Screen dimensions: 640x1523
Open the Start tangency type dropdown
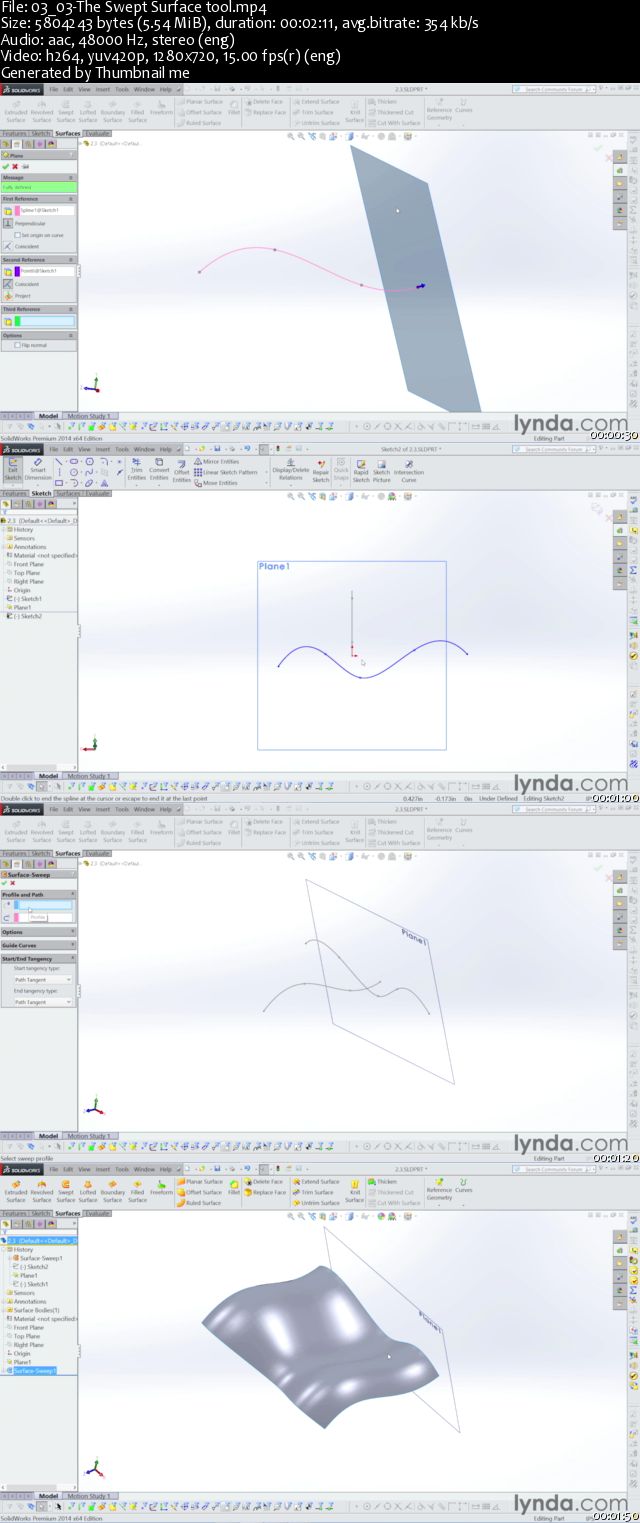tap(43, 979)
